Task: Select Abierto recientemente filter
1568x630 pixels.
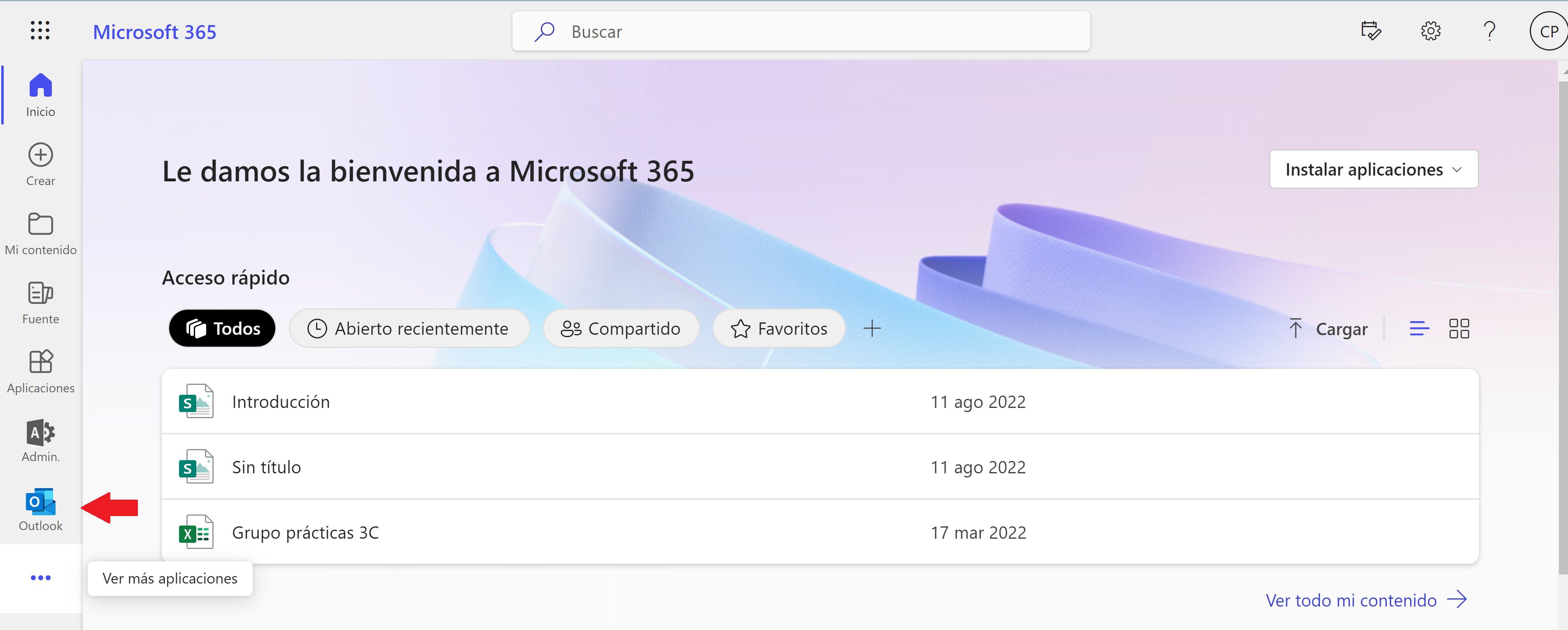Action: coord(409,329)
